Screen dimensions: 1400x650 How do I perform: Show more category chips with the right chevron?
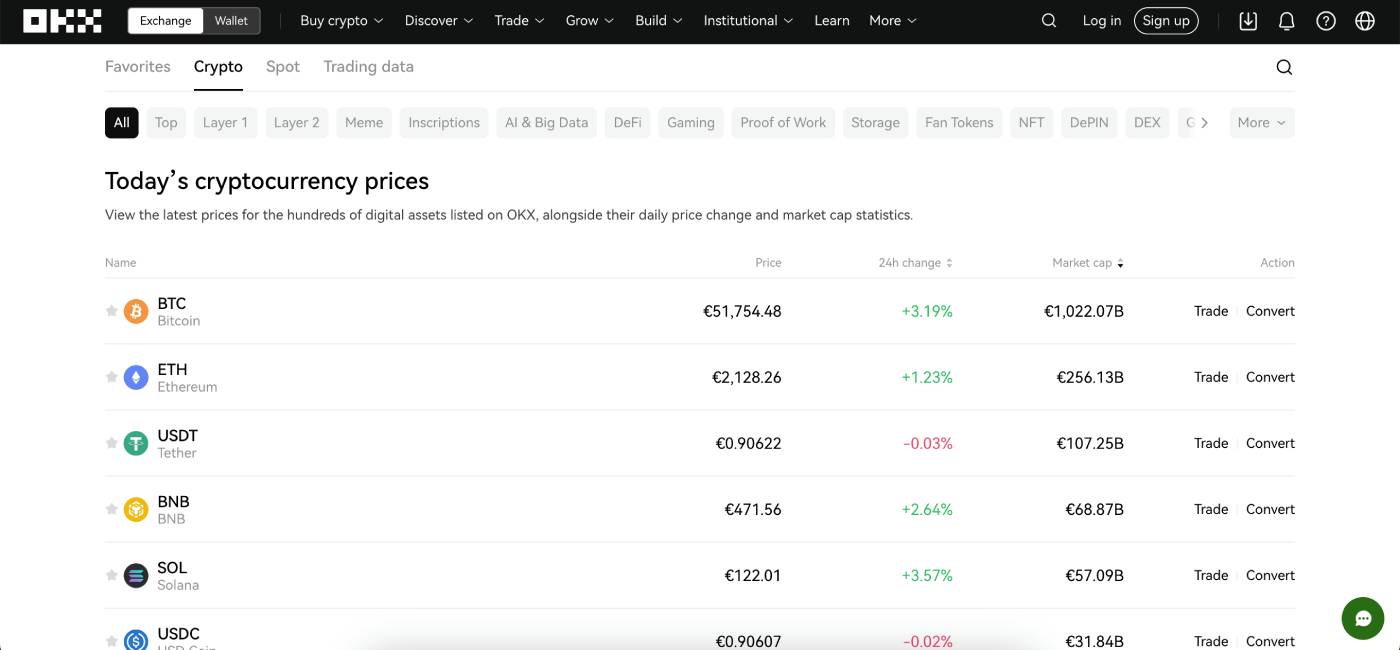point(1205,123)
